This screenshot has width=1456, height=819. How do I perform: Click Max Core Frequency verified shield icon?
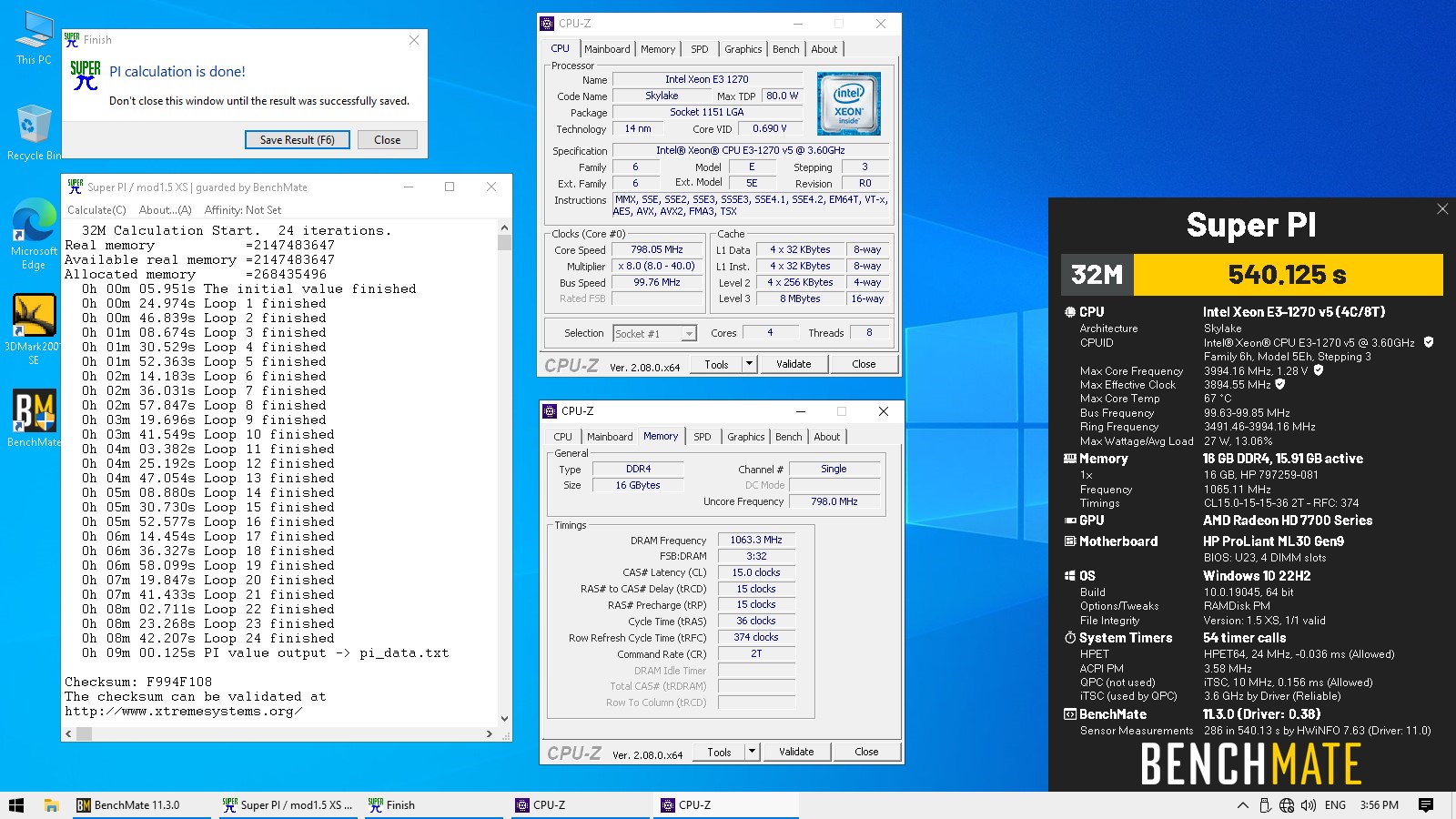click(x=1319, y=370)
